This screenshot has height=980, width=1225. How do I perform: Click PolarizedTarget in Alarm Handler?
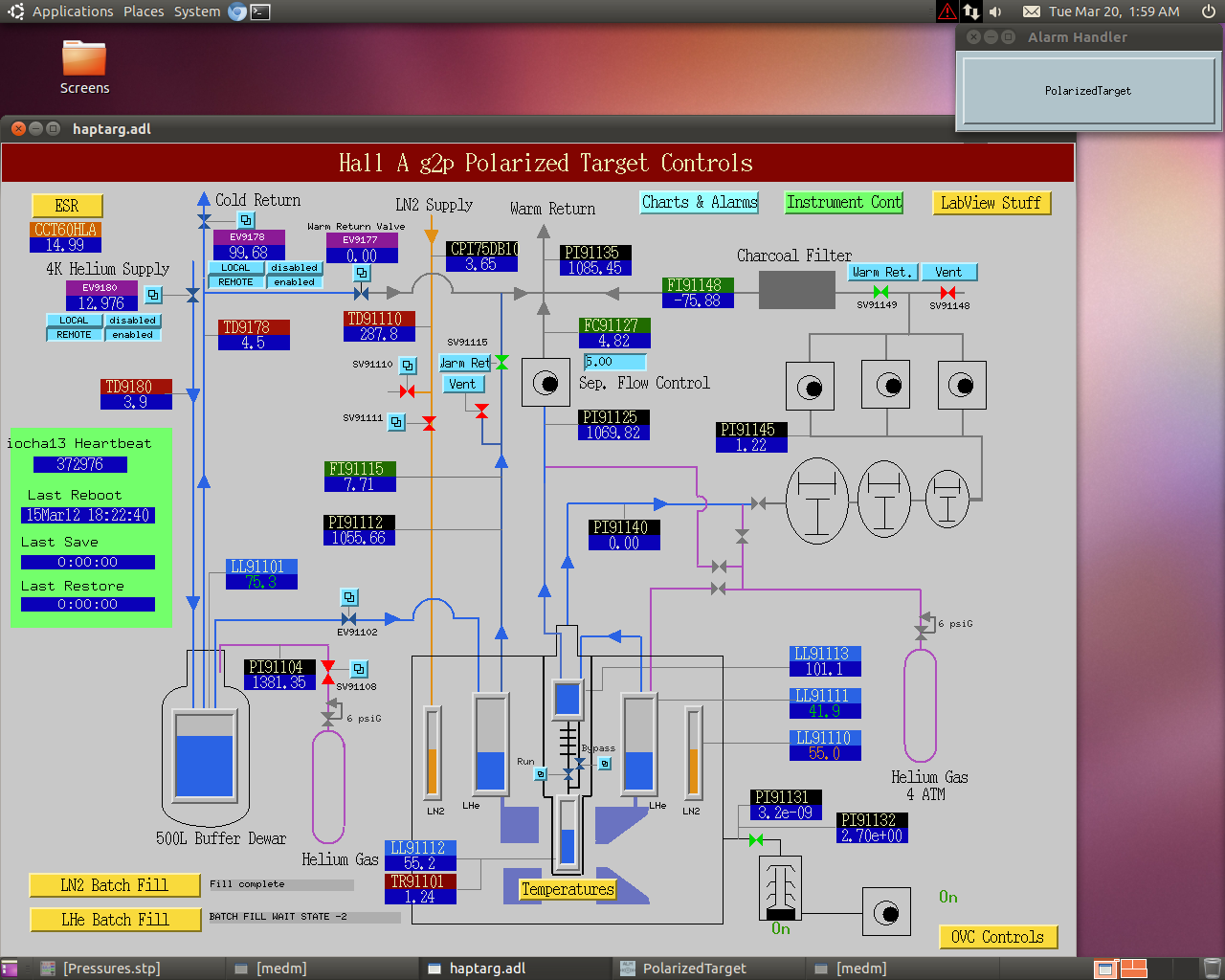point(1088,91)
